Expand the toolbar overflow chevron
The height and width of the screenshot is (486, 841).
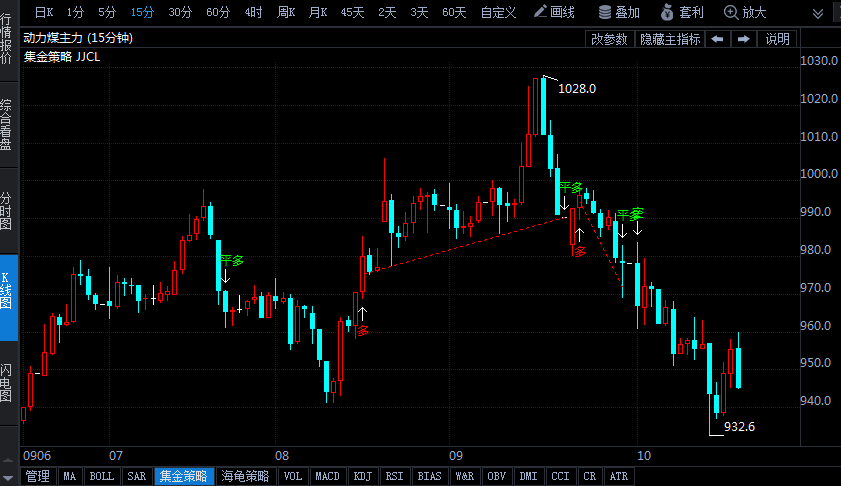coord(818,13)
